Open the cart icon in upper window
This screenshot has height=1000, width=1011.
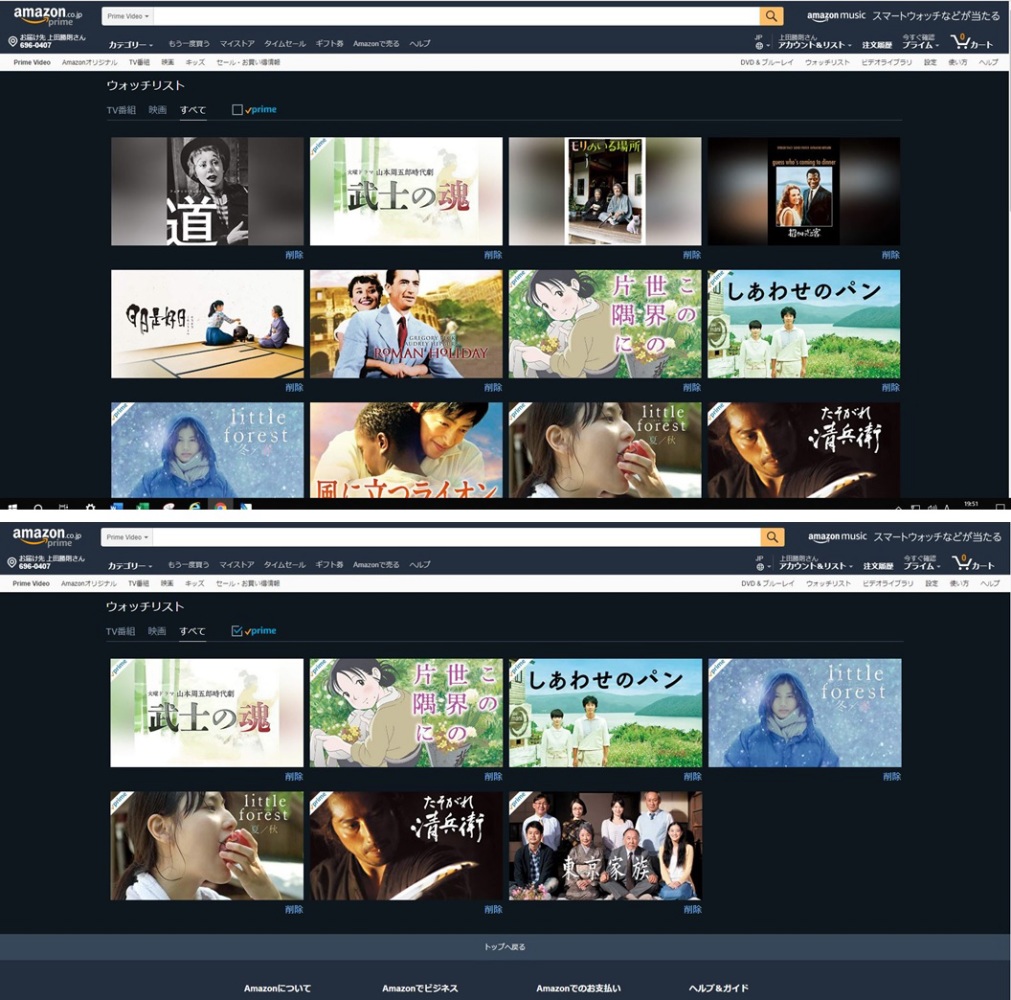coord(972,42)
